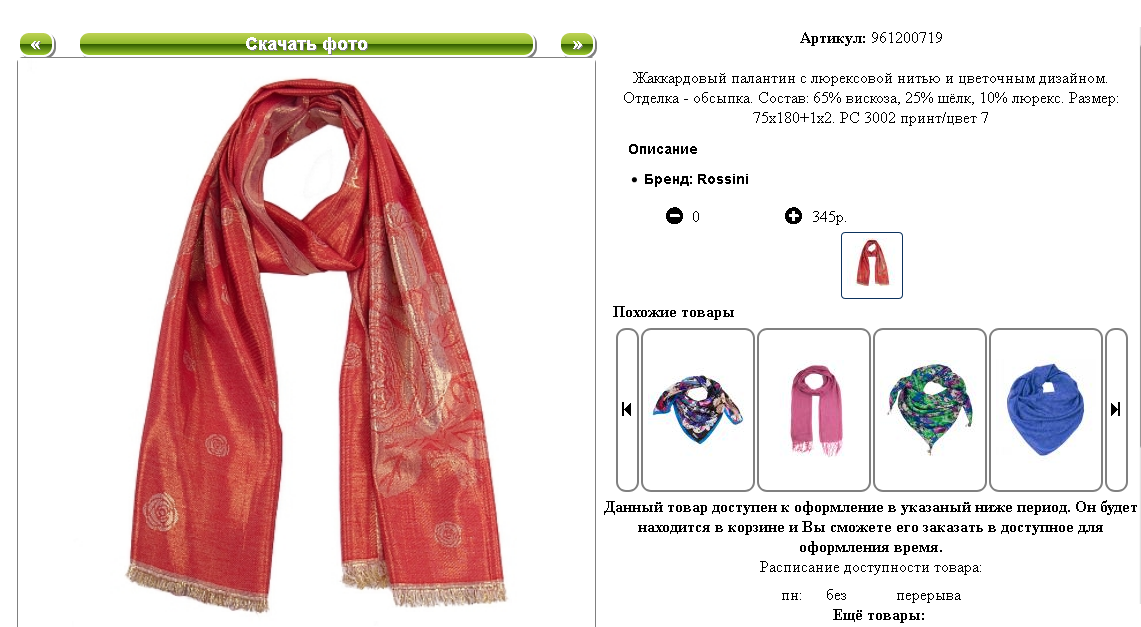Click the Скачать фото download button
This screenshot has width=1141, height=627.
(306, 44)
